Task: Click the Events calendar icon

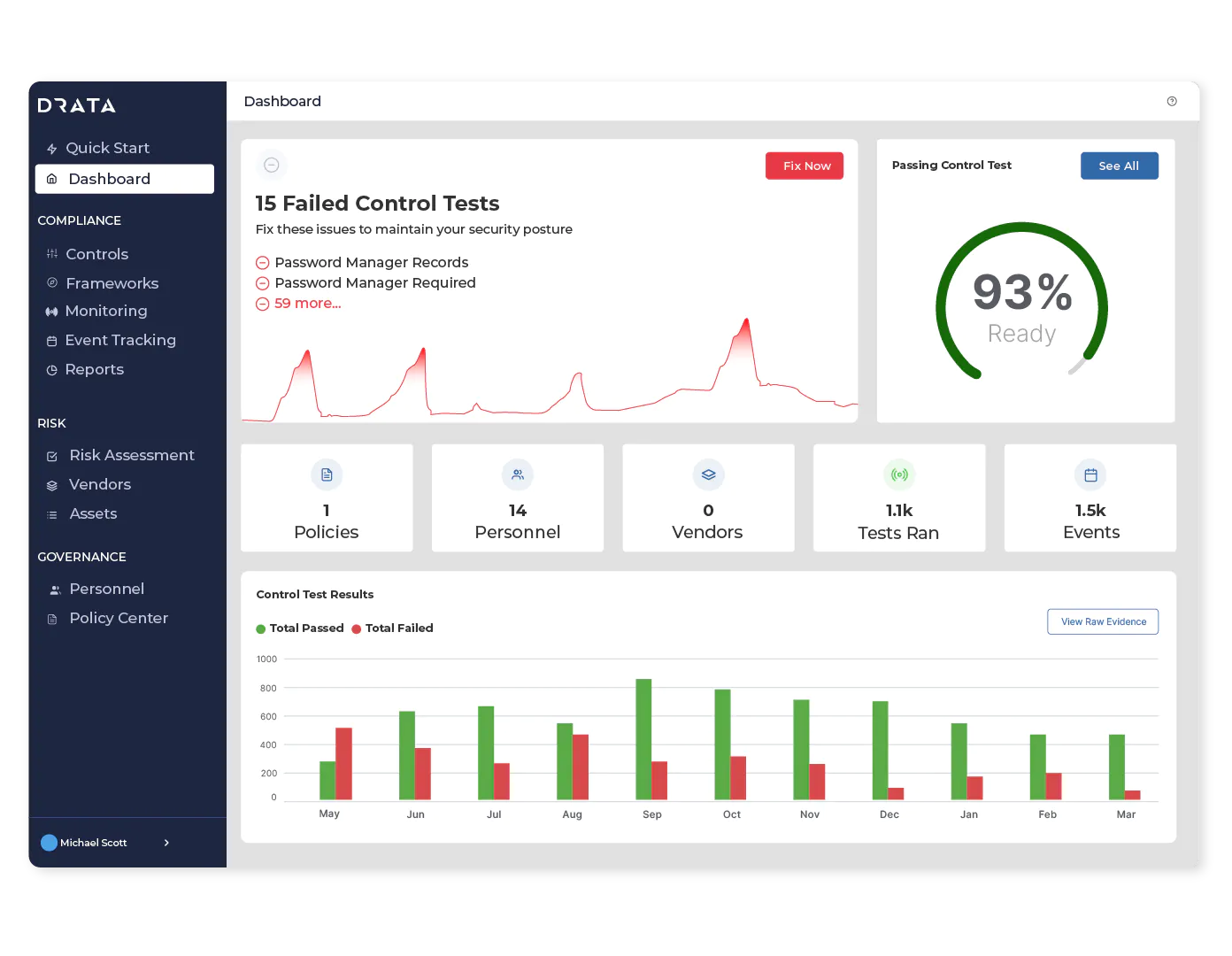Action: point(1090,475)
